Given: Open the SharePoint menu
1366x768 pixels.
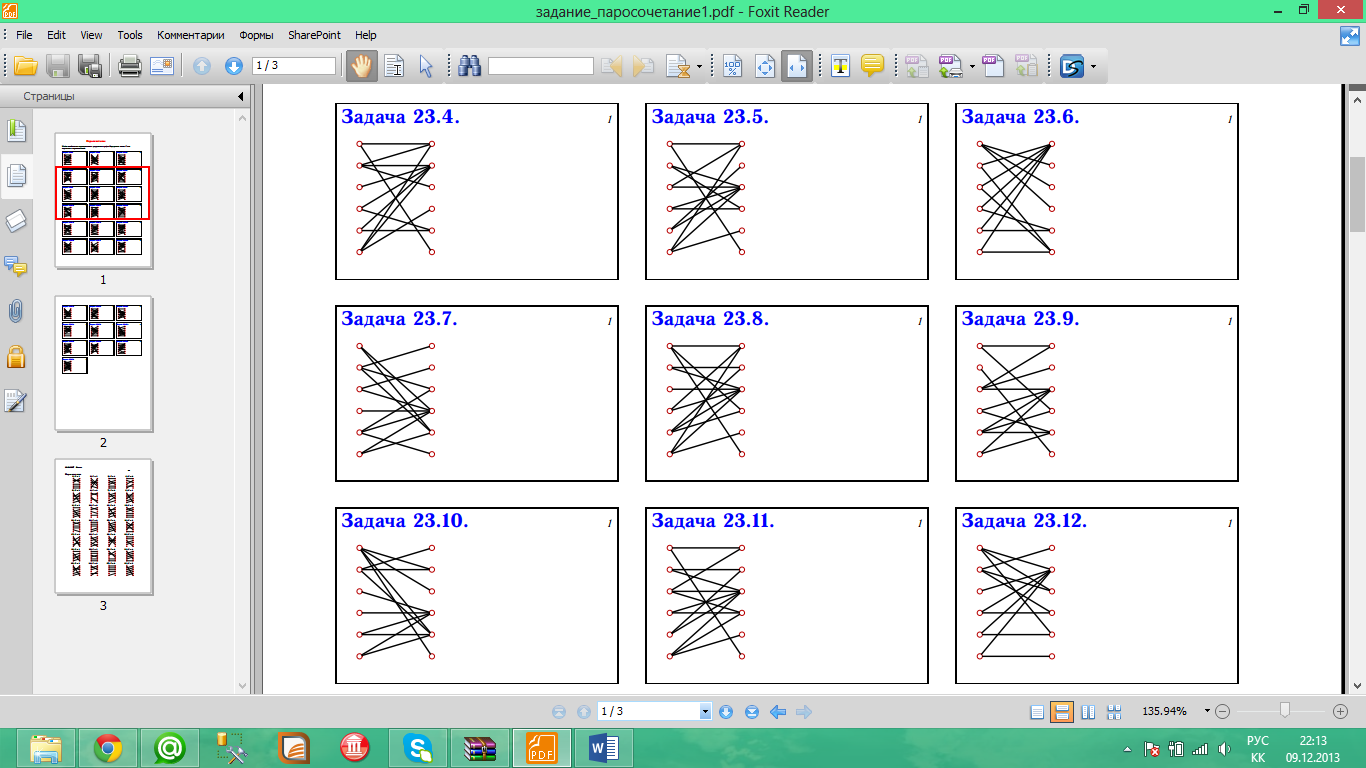Looking at the screenshot, I should point(314,34).
